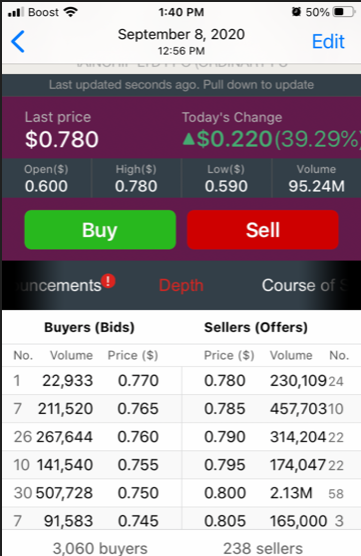Tap the Wi-Fi status icon
The height and width of the screenshot is (556, 361).
pyautogui.click(x=71, y=12)
